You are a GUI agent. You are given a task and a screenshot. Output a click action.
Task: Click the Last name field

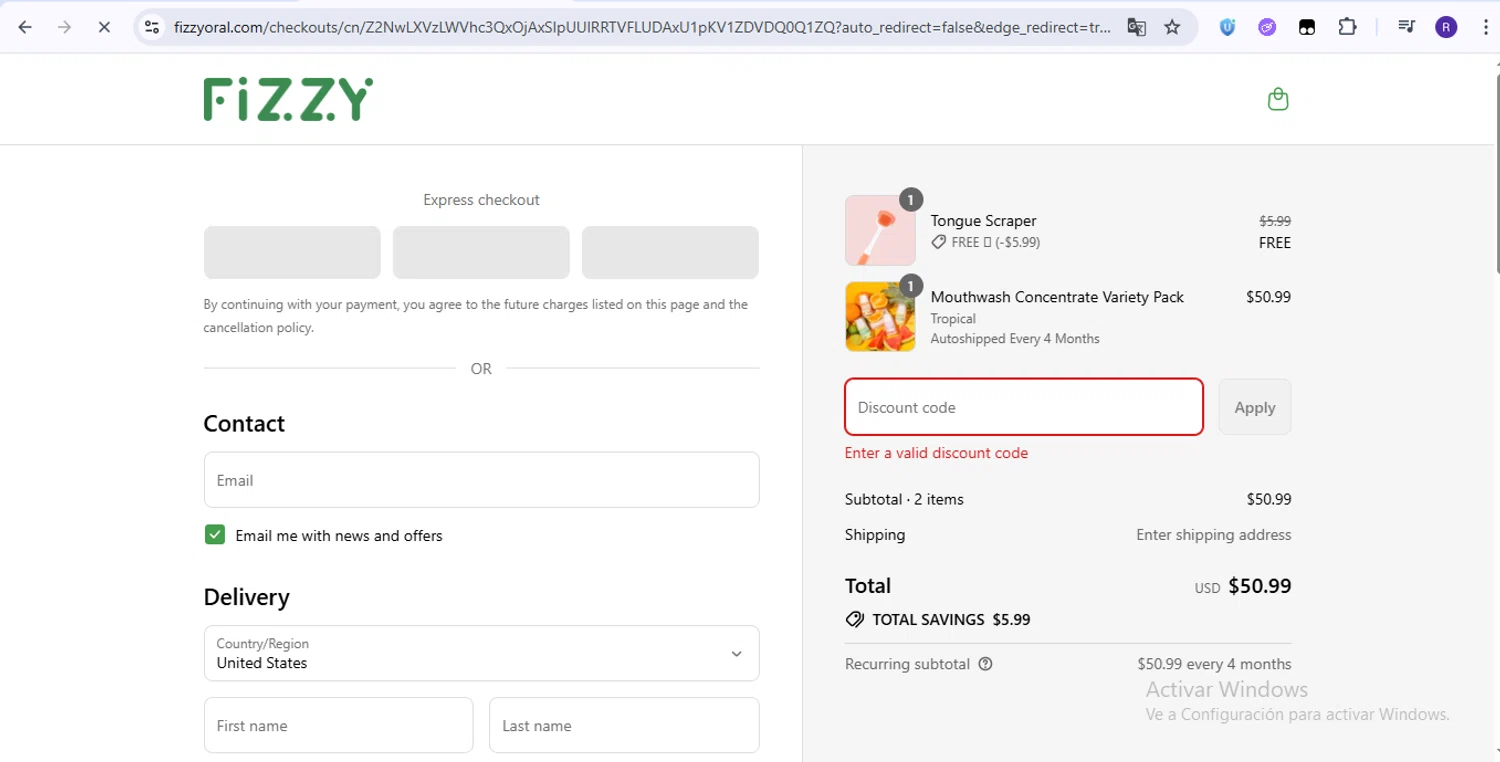click(624, 725)
